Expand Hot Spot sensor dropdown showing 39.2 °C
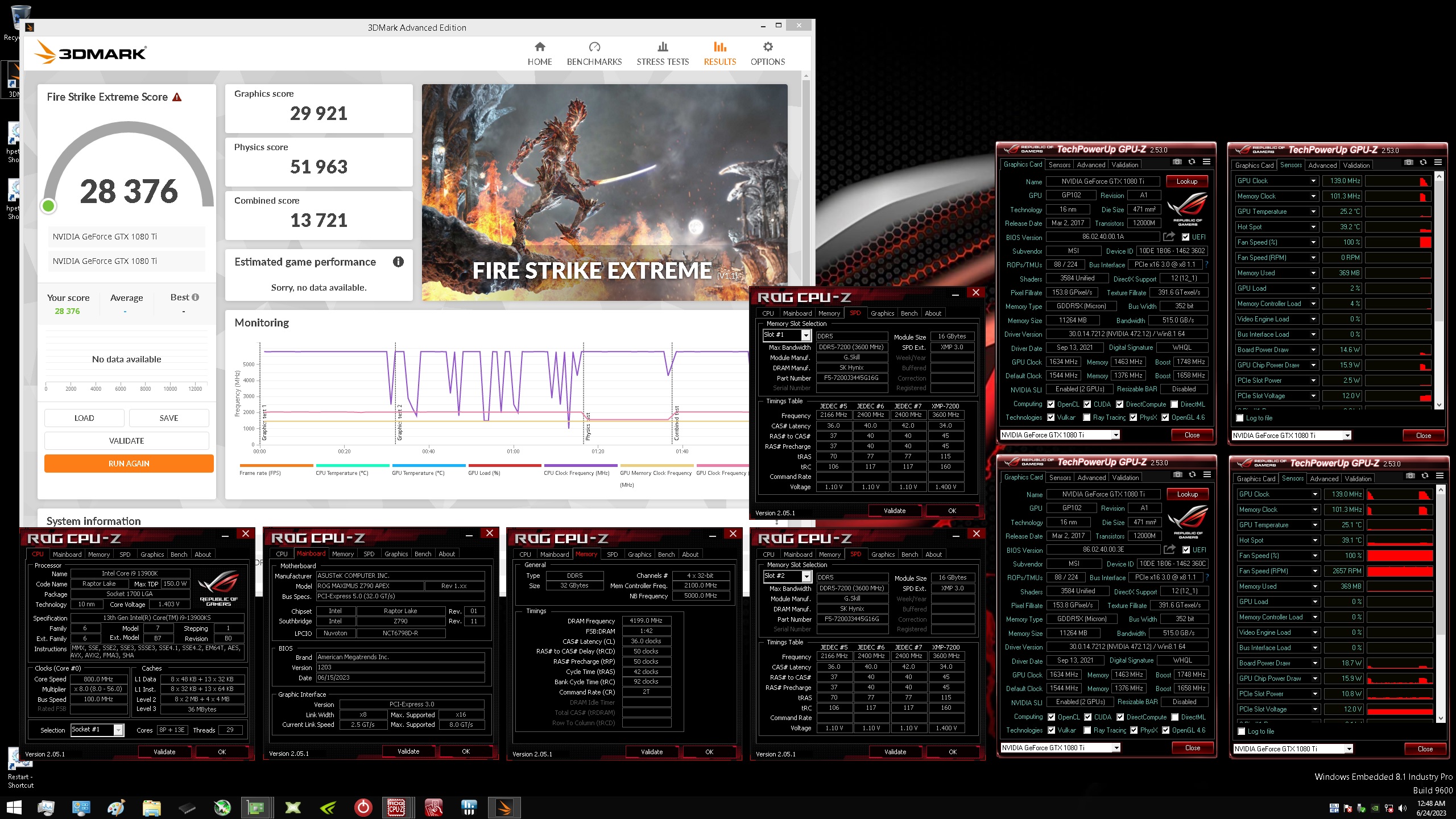This screenshot has width=1456, height=819. pyautogui.click(x=1313, y=227)
